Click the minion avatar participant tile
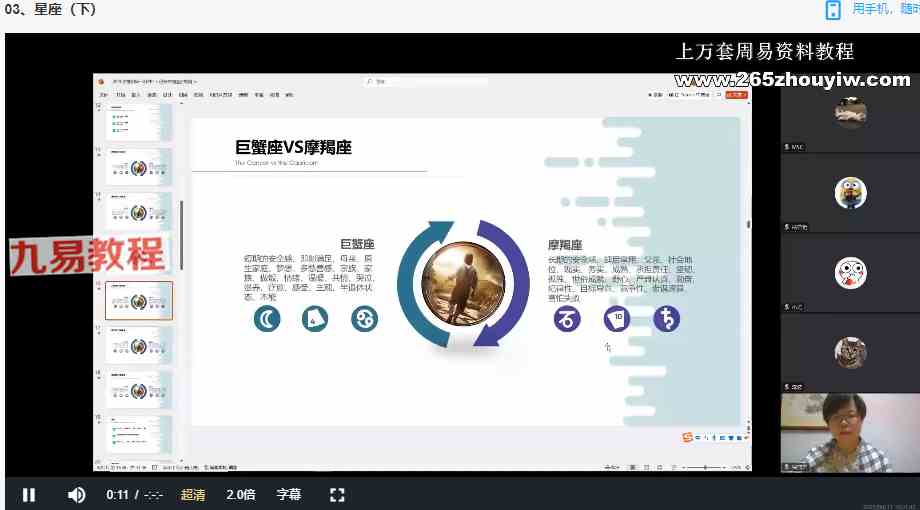 [x=850, y=192]
